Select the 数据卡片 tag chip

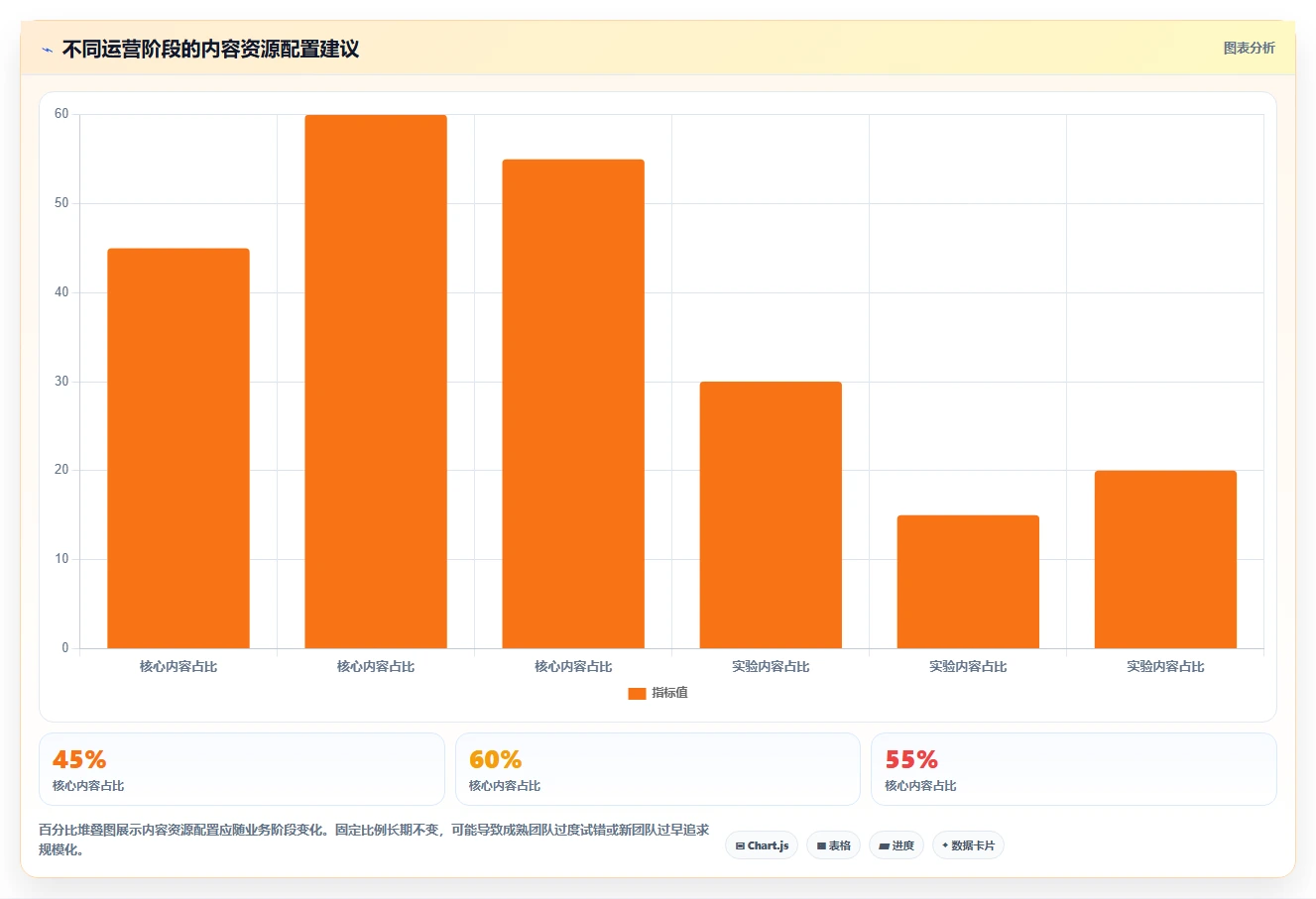tap(968, 845)
